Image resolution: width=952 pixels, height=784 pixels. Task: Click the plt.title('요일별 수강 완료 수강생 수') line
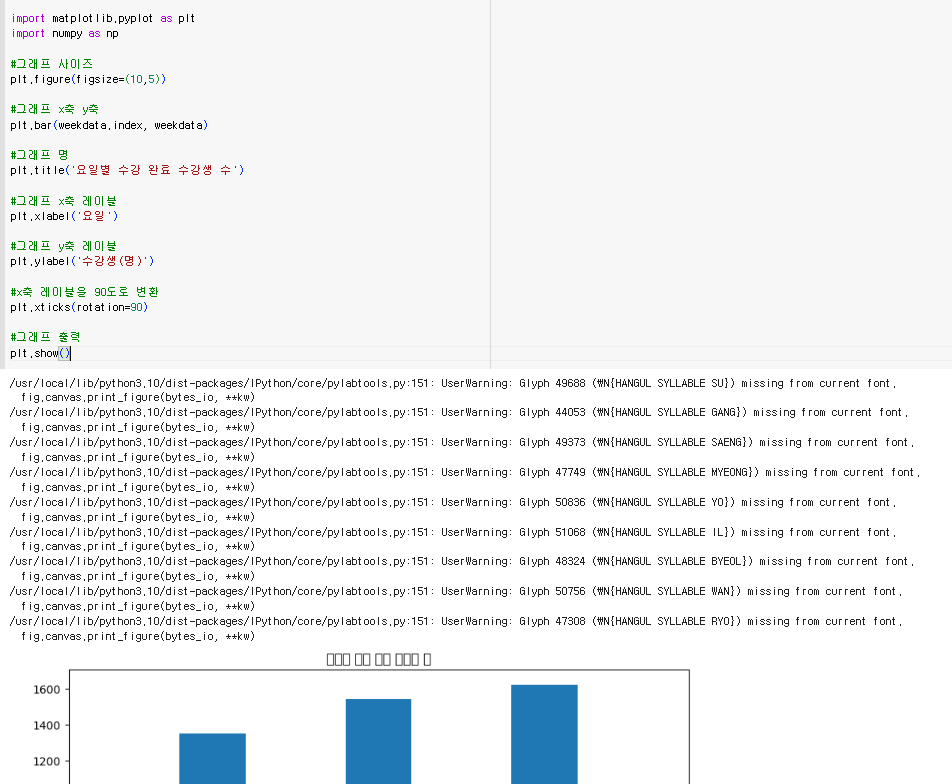click(x=127, y=170)
